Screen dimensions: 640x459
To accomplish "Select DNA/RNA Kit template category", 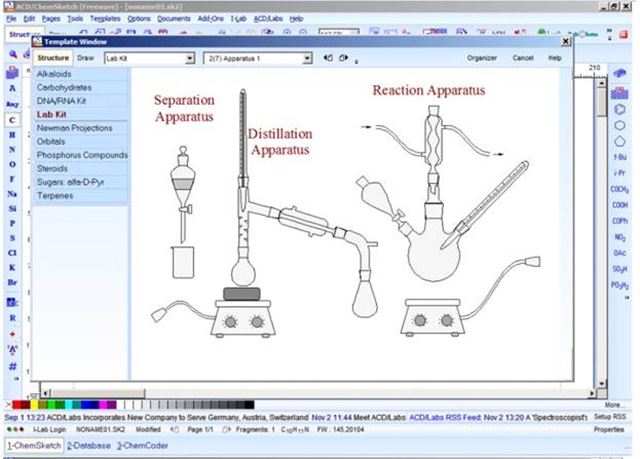I will (81, 101).
